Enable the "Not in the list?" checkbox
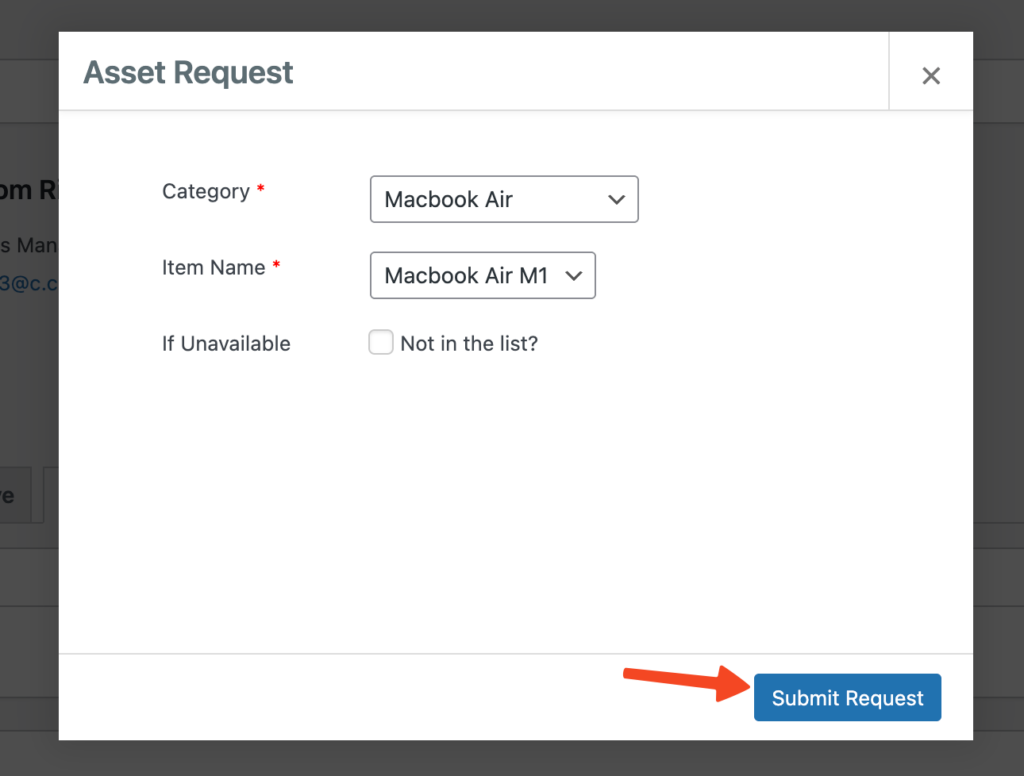Screen dimensions: 1024x776 tap(381, 343)
